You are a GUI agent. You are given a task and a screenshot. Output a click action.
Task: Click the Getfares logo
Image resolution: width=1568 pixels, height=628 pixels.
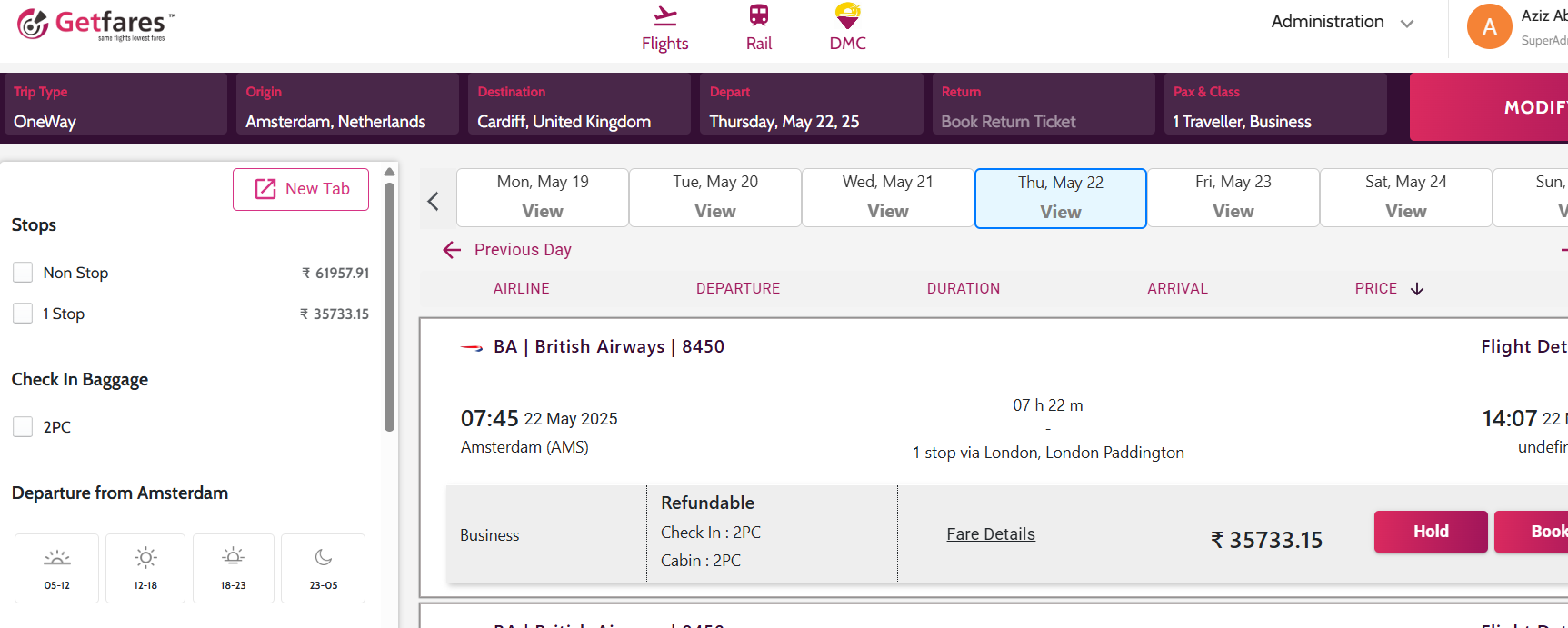pyautogui.click(x=95, y=25)
